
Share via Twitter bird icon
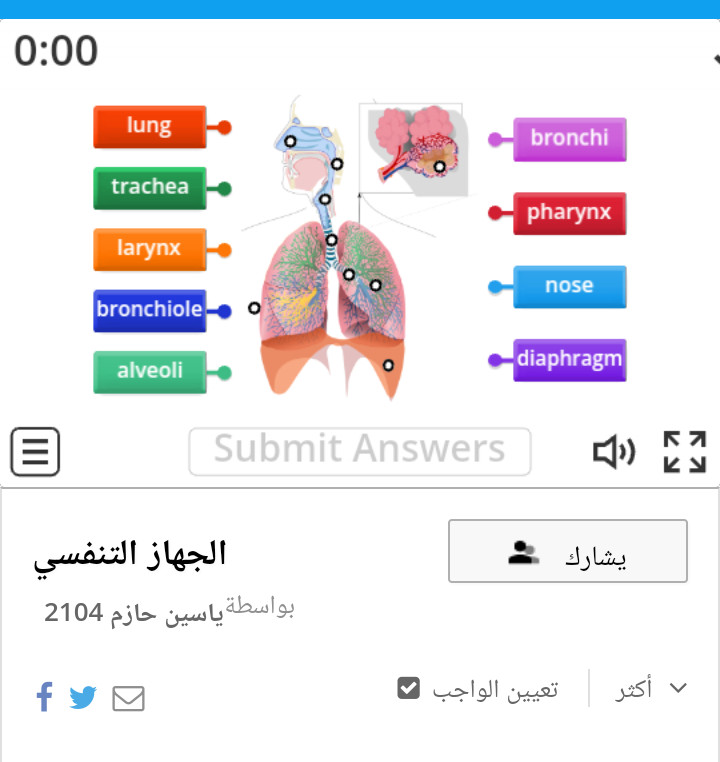click(x=83, y=697)
